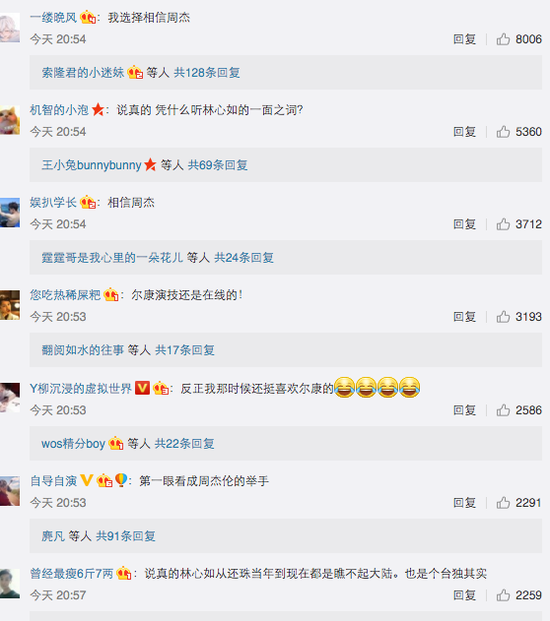This screenshot has width=550, height=621.
Task: Like the 相信周杰 comment with 3712 likes
Action: (503, 224)
